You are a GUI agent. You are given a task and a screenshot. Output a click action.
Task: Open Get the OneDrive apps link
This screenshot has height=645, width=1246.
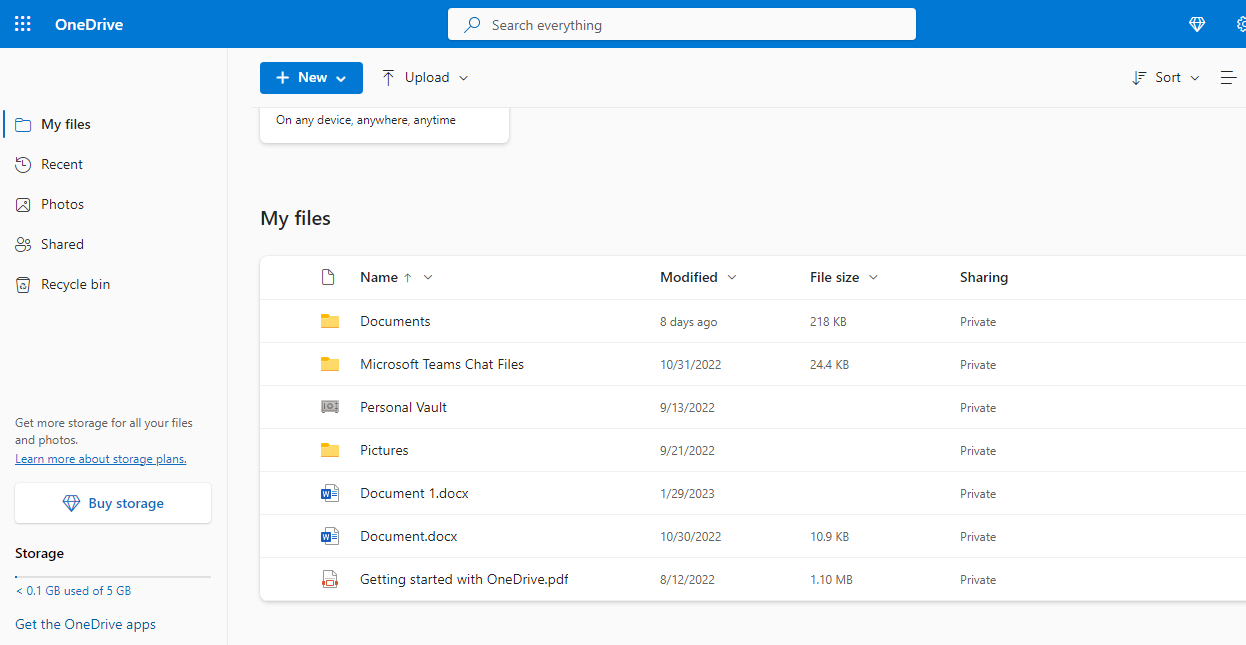(85, 624)
